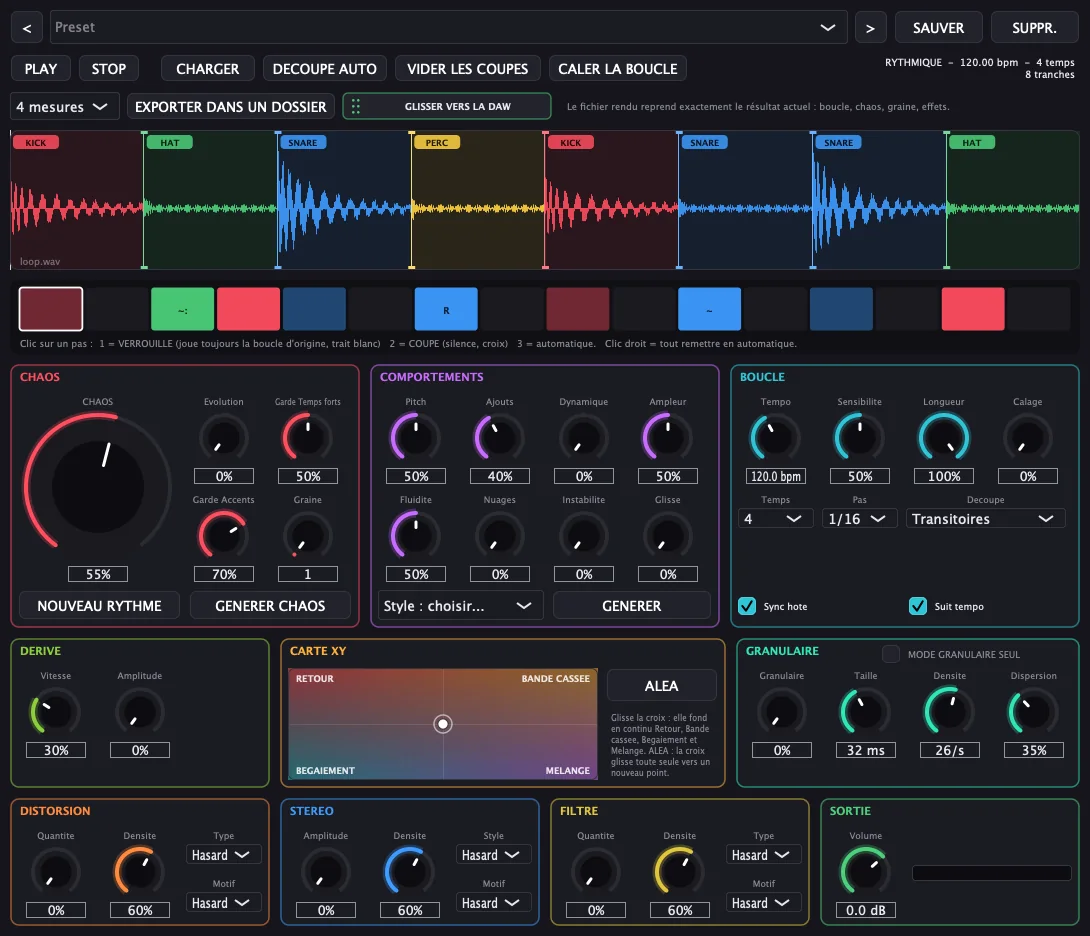Start playback with PLAY
This screenshot has width=1090, height=936.
(x=41, y=69)
